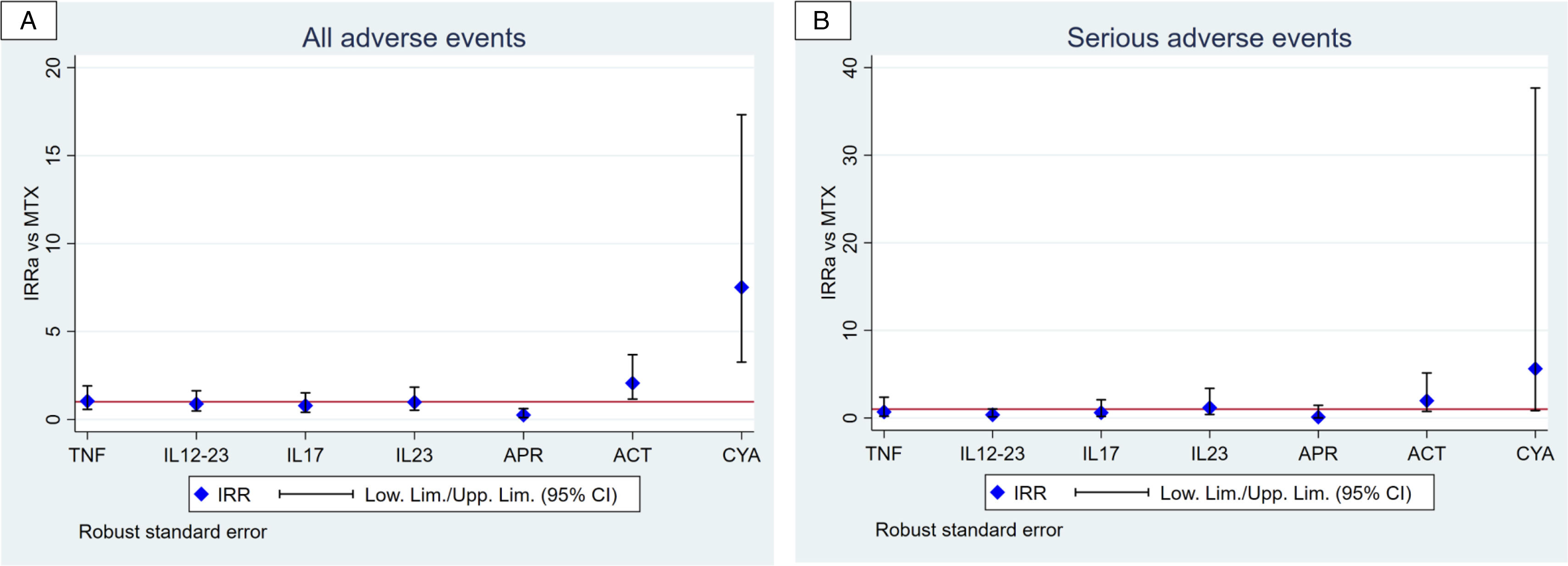Click 'Robust standard error' note under panel B
Screen dimensions: 1568x566
(x=969, y=530)
